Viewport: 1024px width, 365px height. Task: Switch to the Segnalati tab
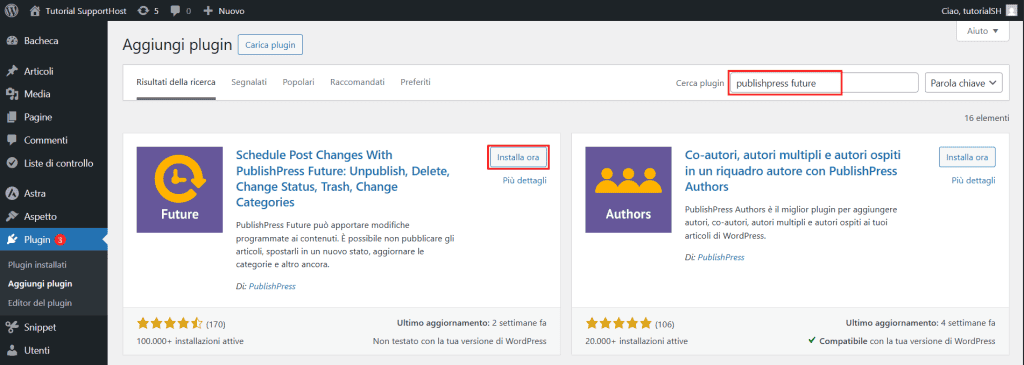(x=249, y=82)
